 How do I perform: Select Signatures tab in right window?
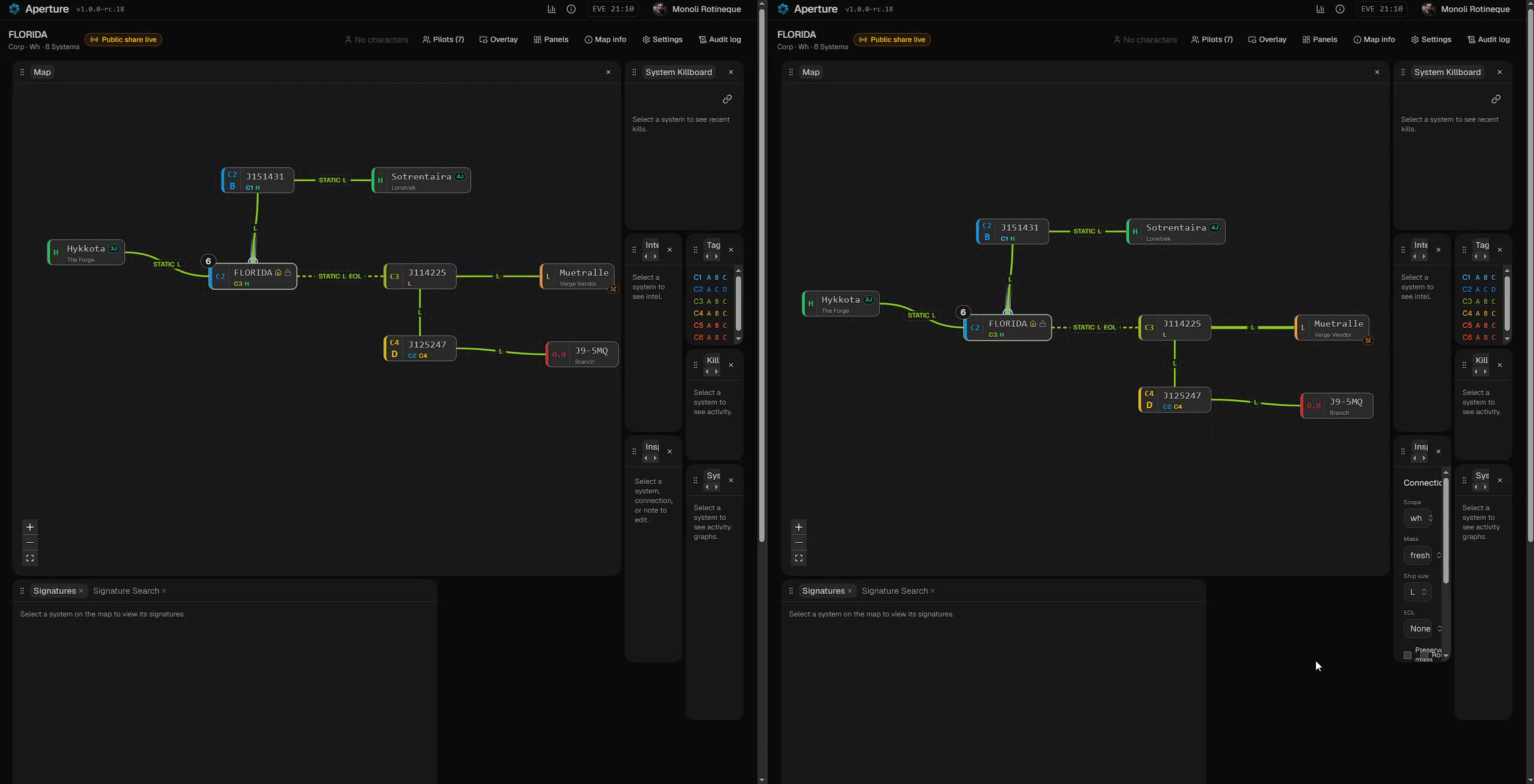(823, 591)
